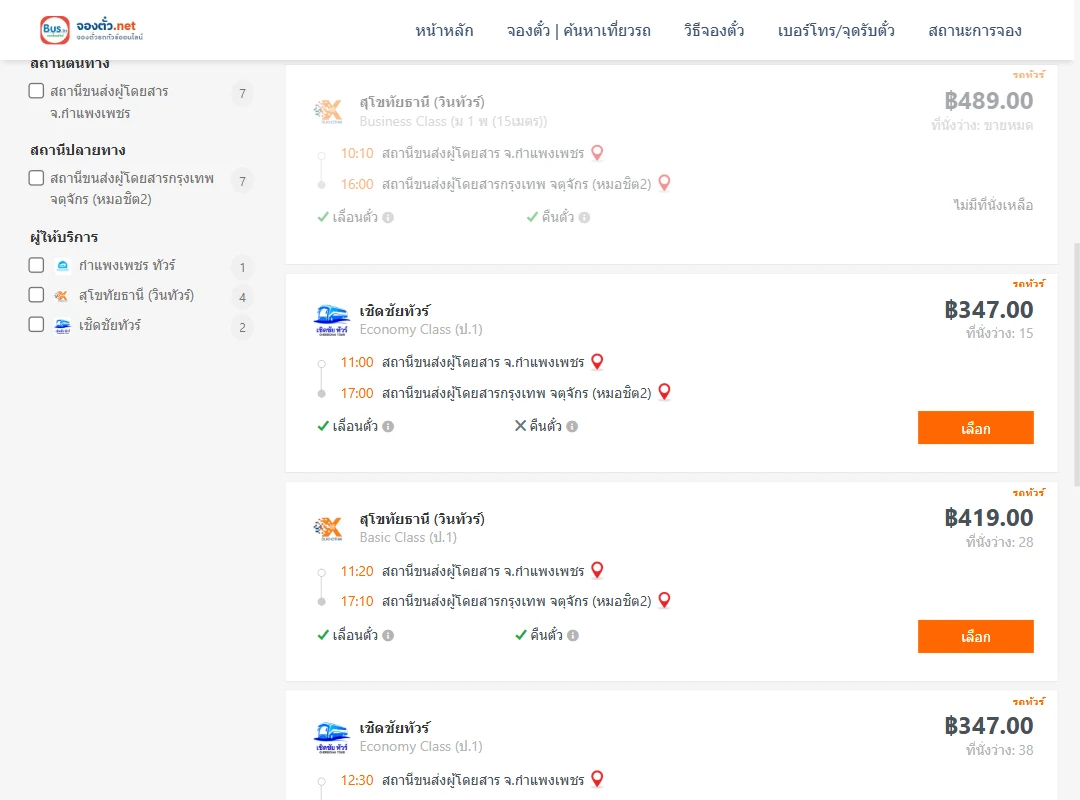Viewport: 1080px width, 800px height.
Task: Click the จองตั๋ว.net Bus logo
Action: tap(91, 30)
